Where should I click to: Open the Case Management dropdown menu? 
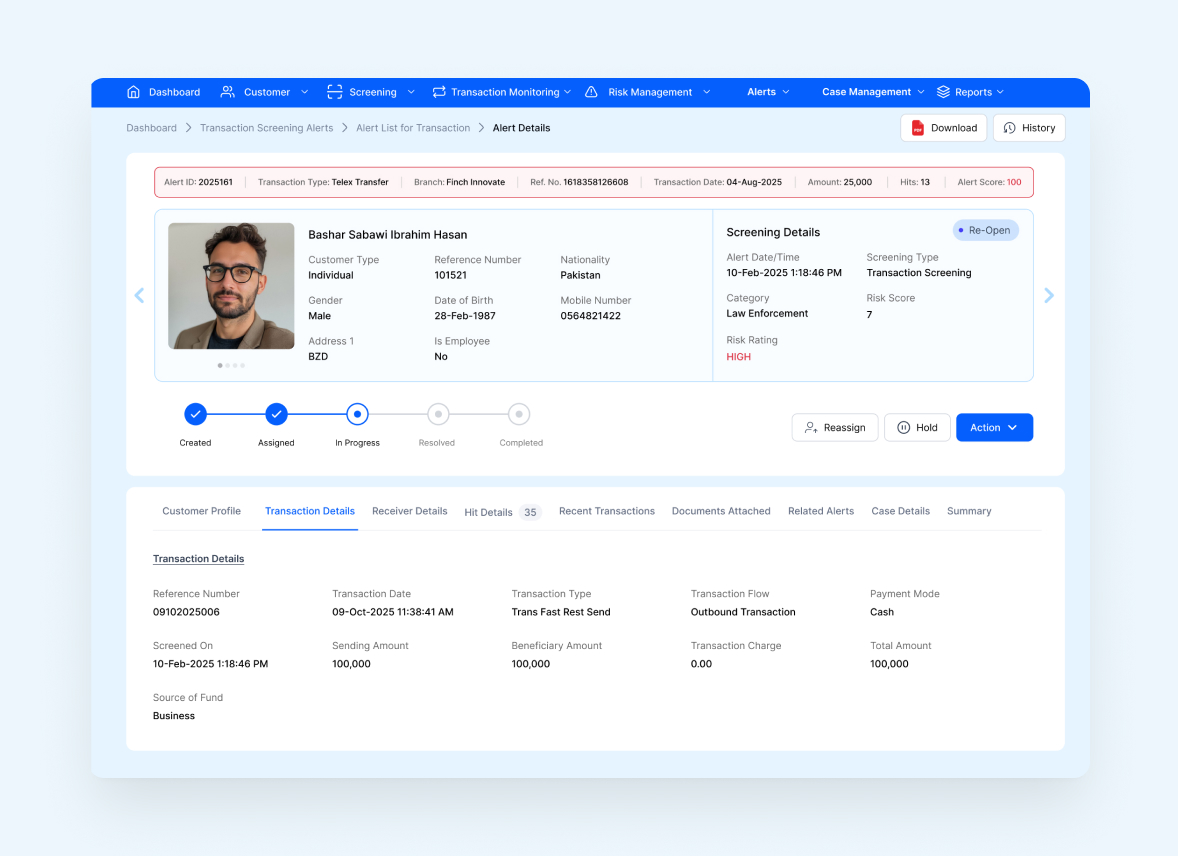pyautogui.click(x=873, y=92)
